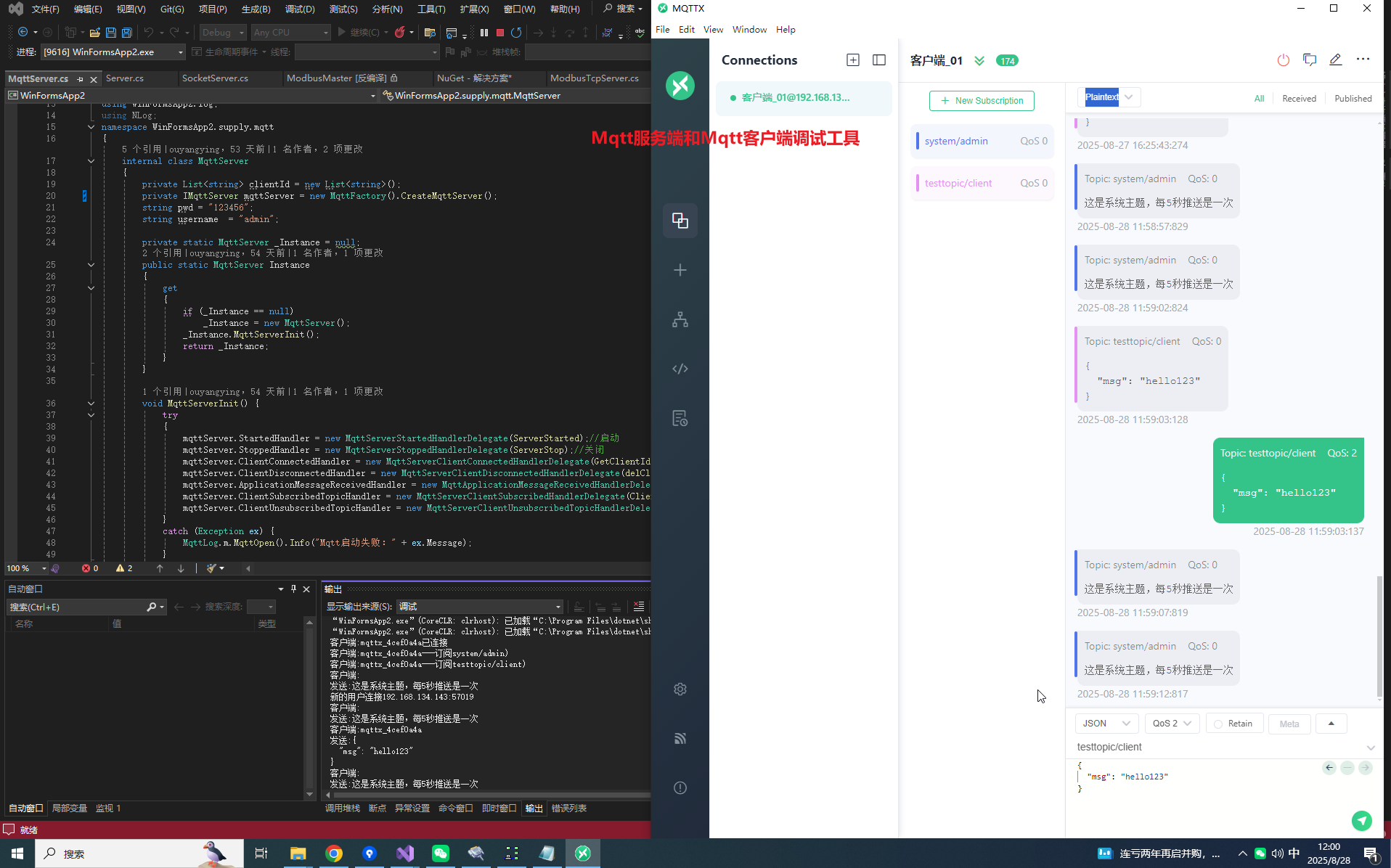The width and height of the screenshot is (1391, 868).
Task: Open Connections view in MQTTX sidebar
Action: click(680, 221)
